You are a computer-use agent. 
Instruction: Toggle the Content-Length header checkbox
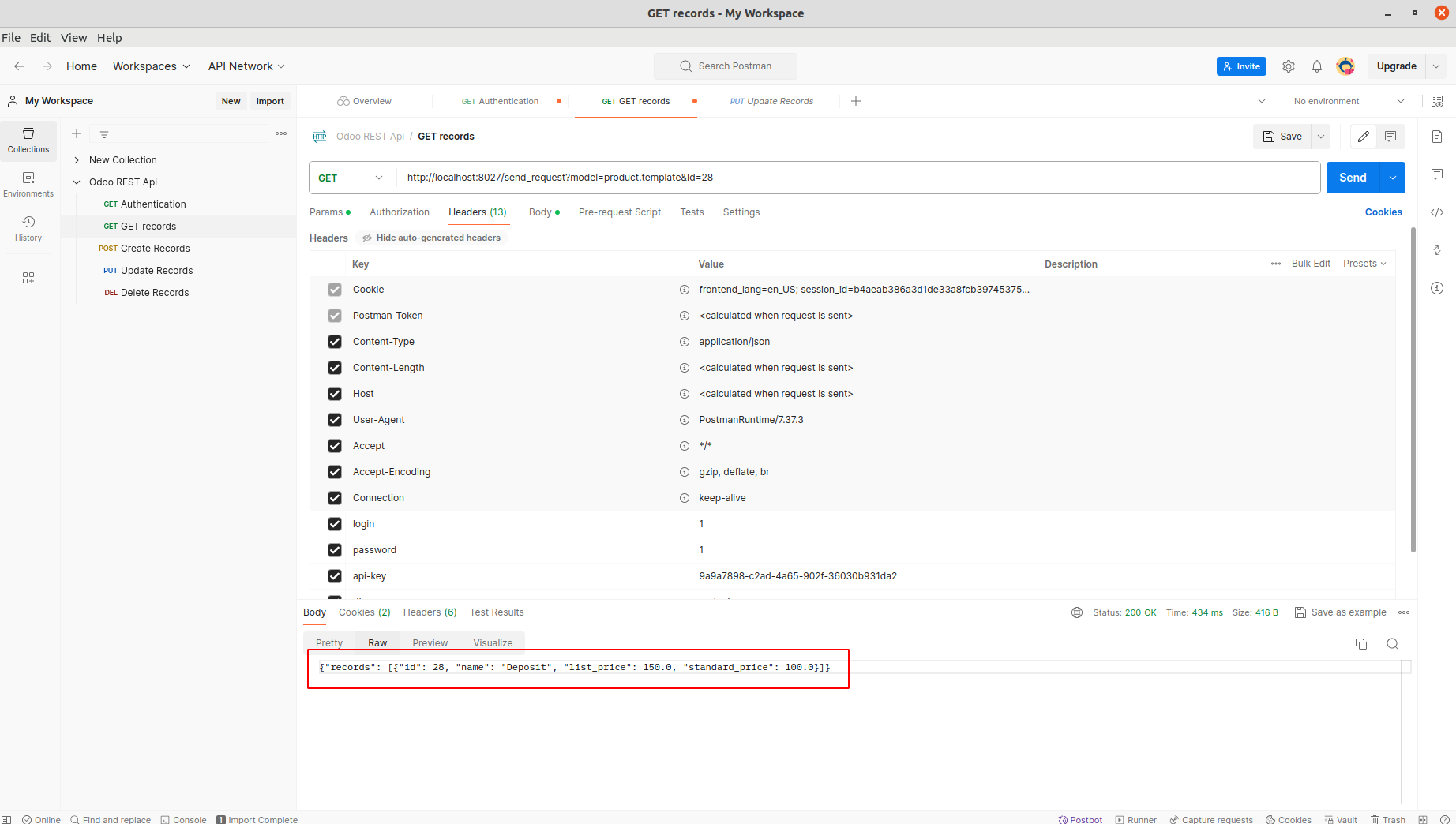point(335,368)
